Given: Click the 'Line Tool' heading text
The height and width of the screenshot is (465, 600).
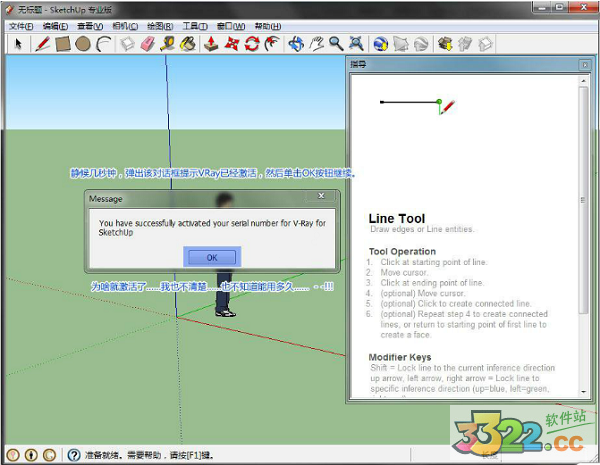Looking at the screenshot, I should tap(397, 219).
